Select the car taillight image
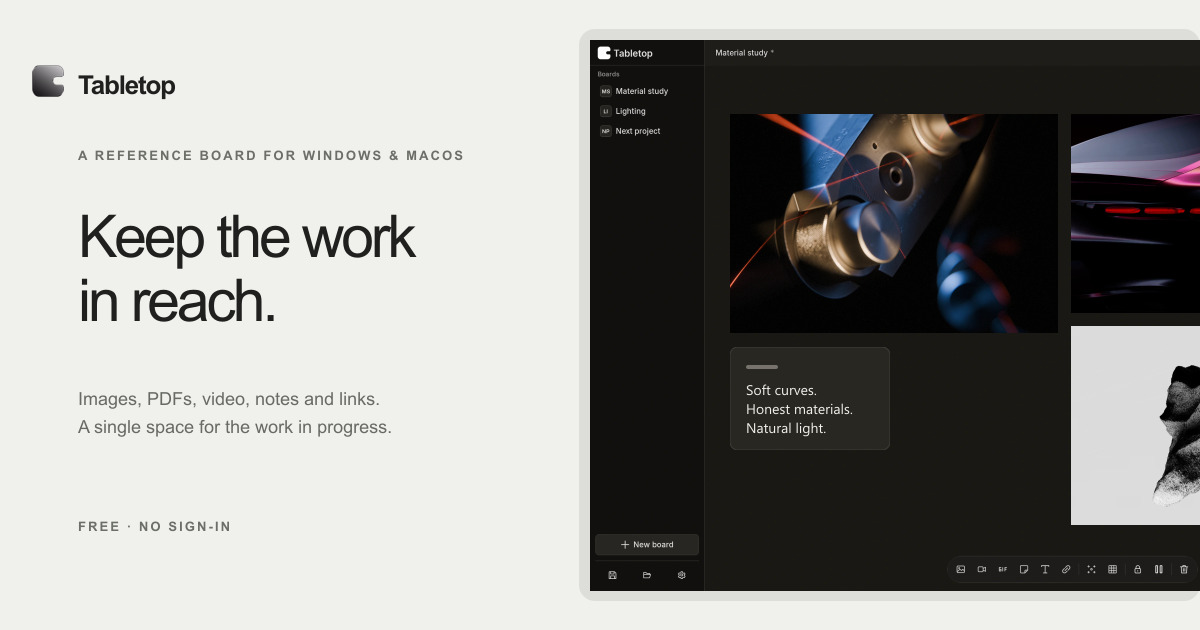This screenshot has width=1200, height=630. click(1135, 213)
